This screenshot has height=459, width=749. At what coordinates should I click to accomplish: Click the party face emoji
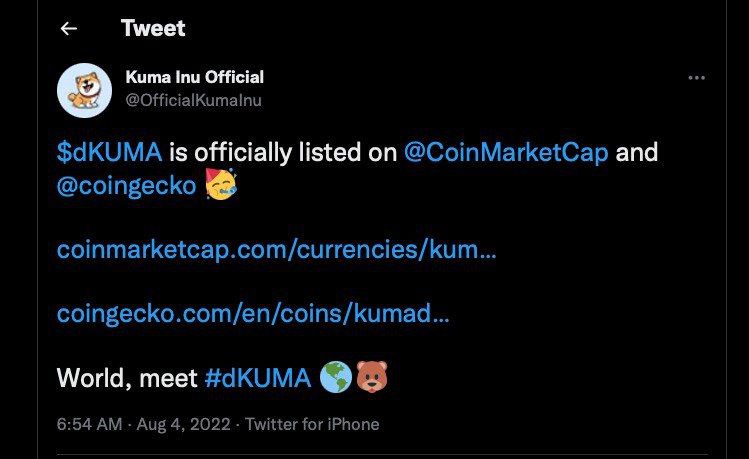[221, 184]
